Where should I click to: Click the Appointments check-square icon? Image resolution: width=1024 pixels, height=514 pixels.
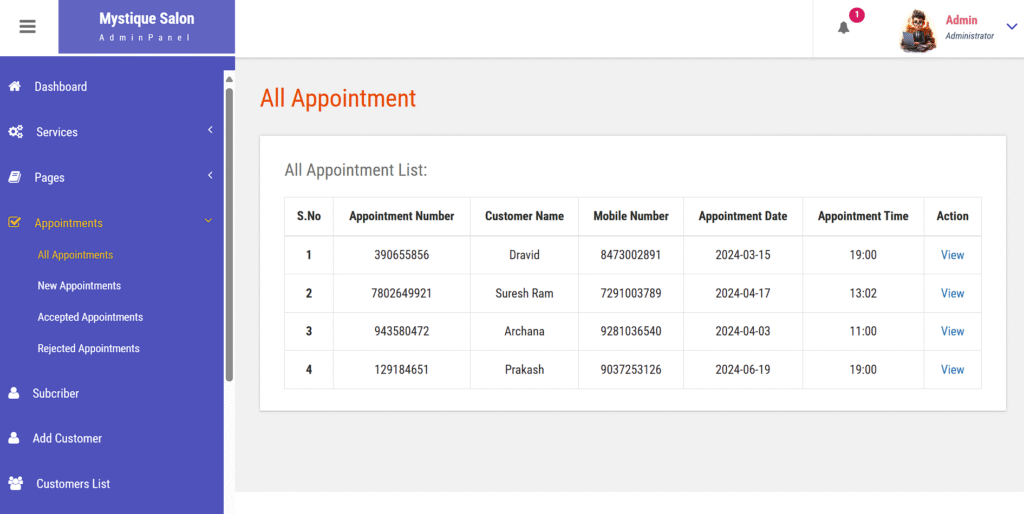click(x=14, y=222)
